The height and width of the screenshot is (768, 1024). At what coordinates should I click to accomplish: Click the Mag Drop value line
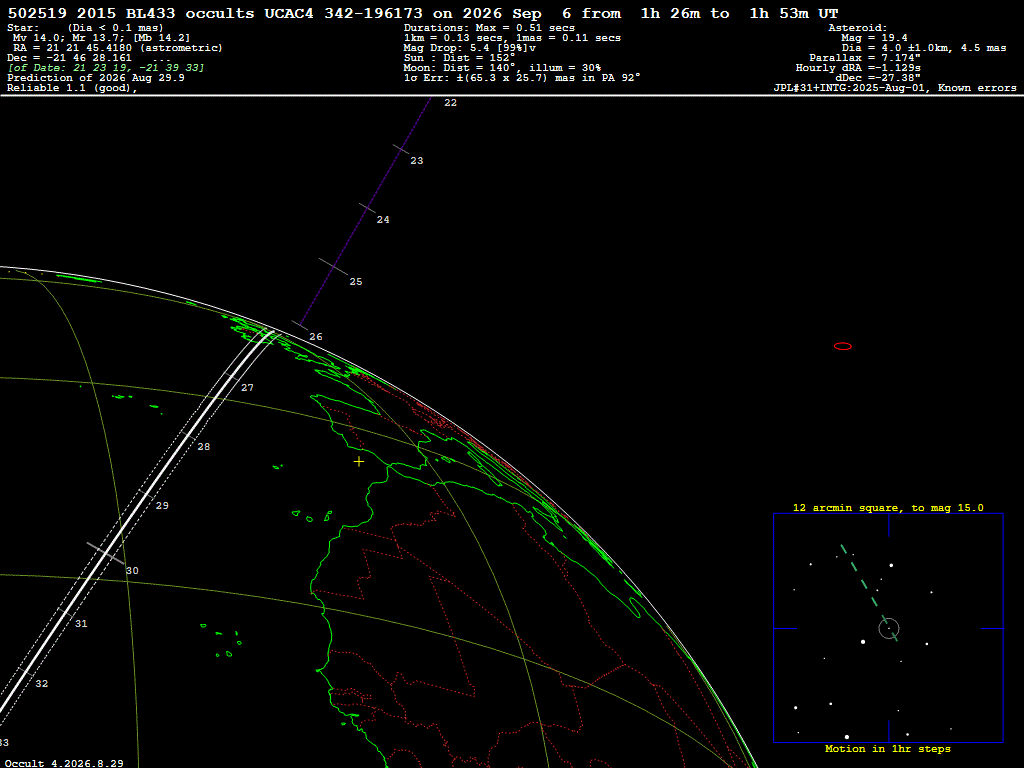coord(470,48)
